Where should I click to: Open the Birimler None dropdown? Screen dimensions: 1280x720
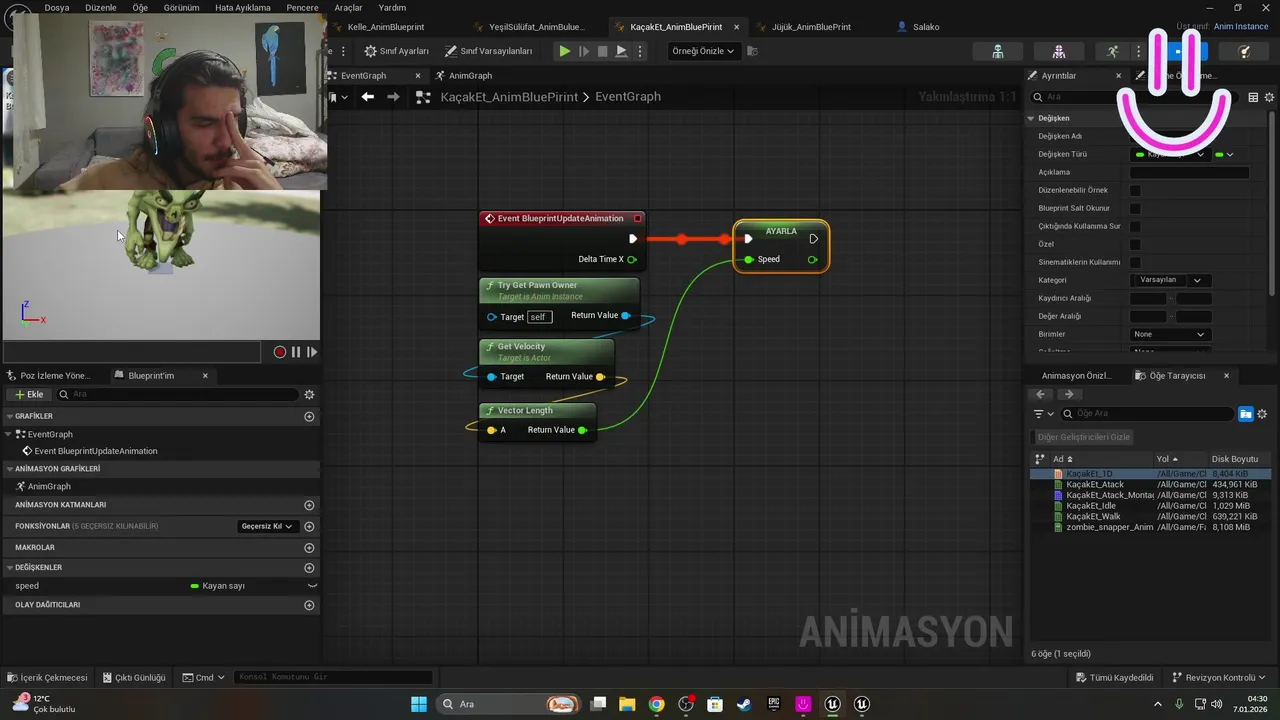pyautogui.click(x=1170, y=334)
